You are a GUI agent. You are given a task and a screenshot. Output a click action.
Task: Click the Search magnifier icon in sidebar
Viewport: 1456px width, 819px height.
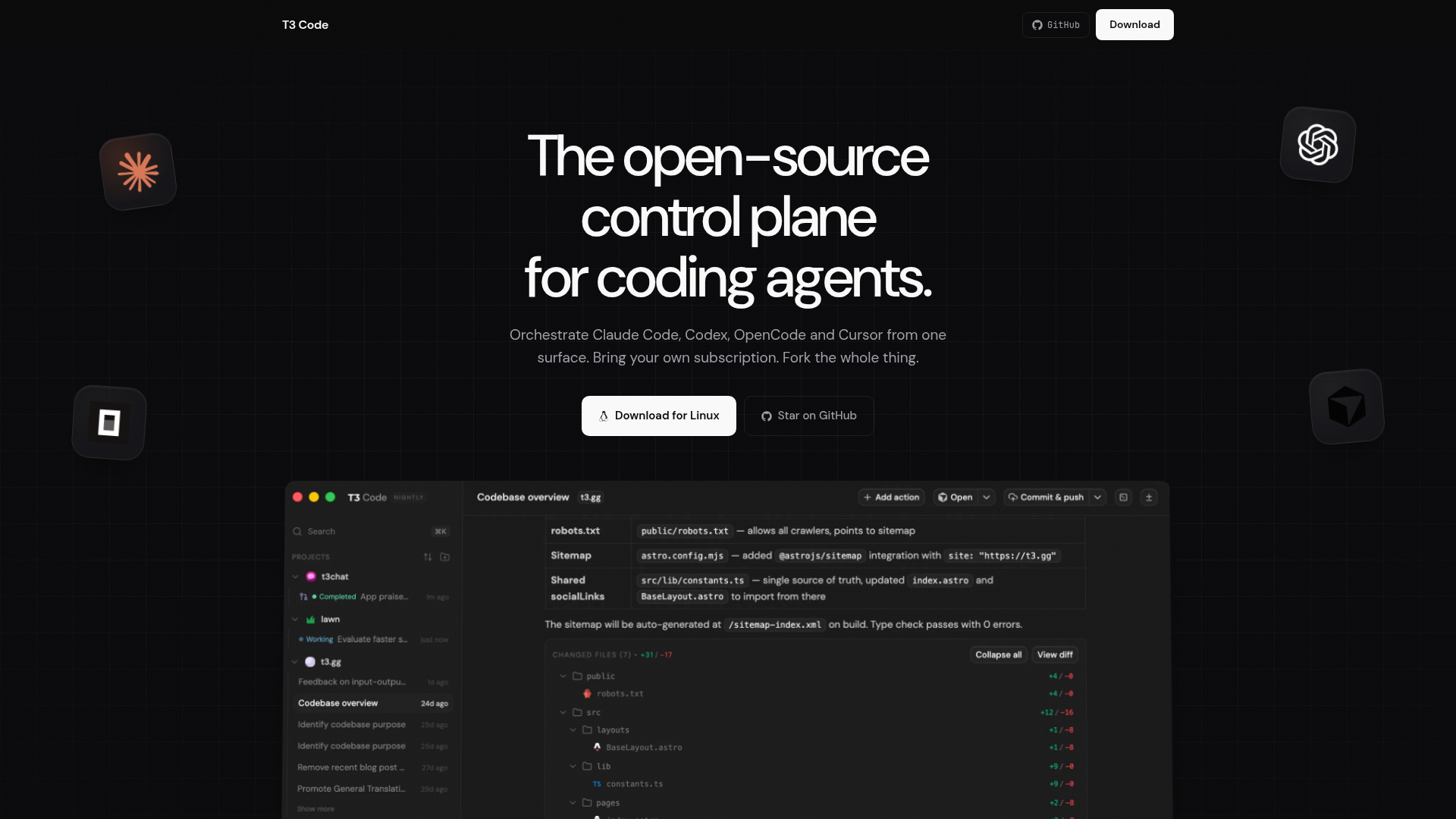297,532
